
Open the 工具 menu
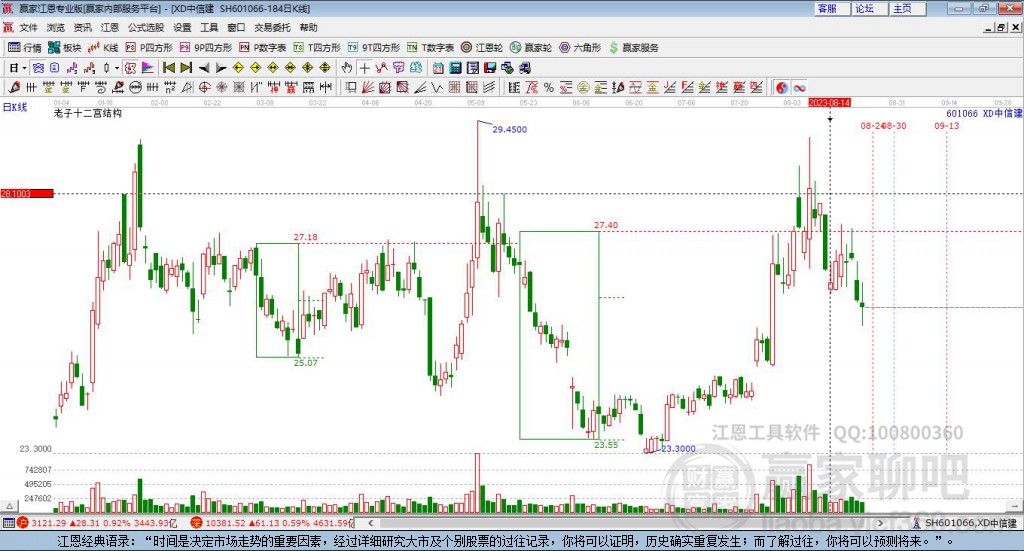tap(209, 27)
